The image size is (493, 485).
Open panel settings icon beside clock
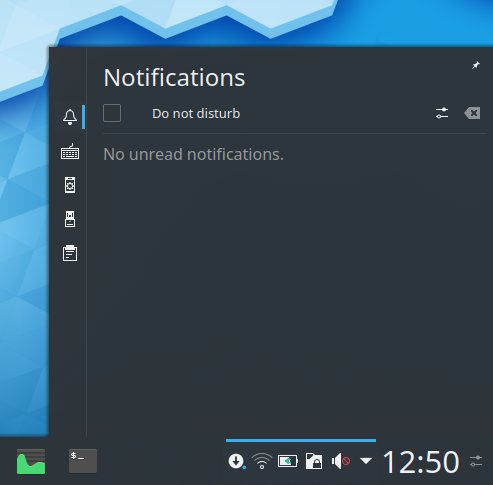(476, 461)
